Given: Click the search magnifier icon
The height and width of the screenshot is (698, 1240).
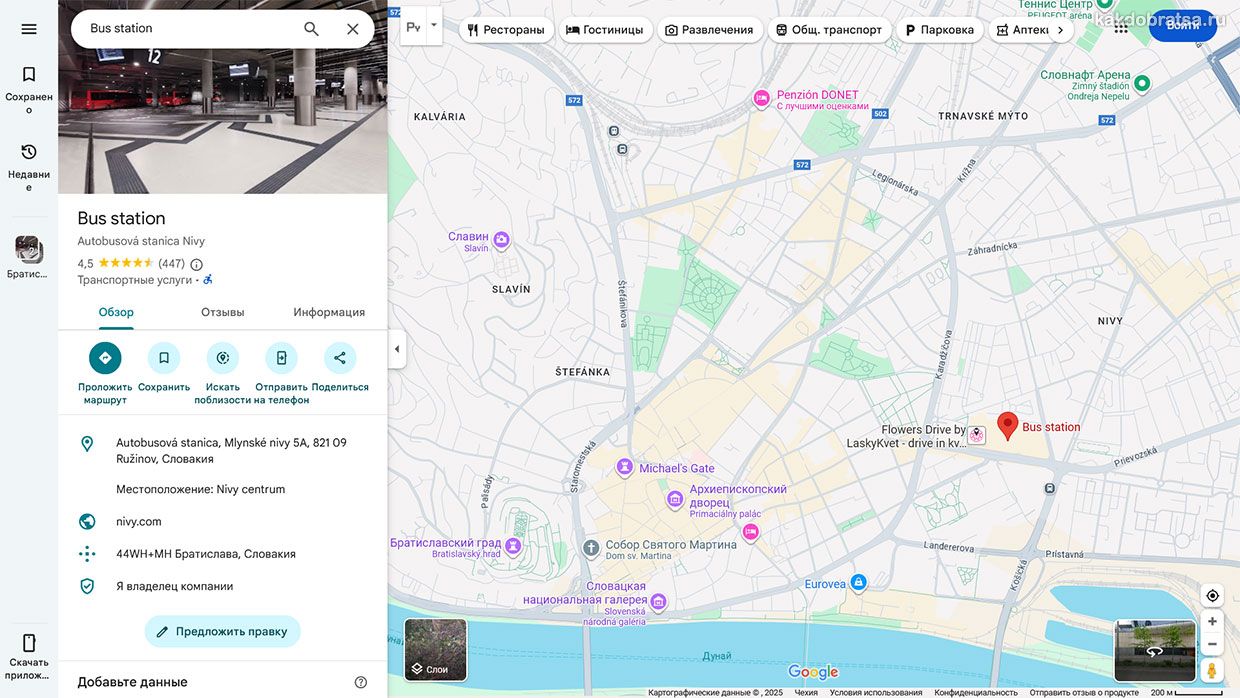Looking at the screenshot, I should 311,29.
